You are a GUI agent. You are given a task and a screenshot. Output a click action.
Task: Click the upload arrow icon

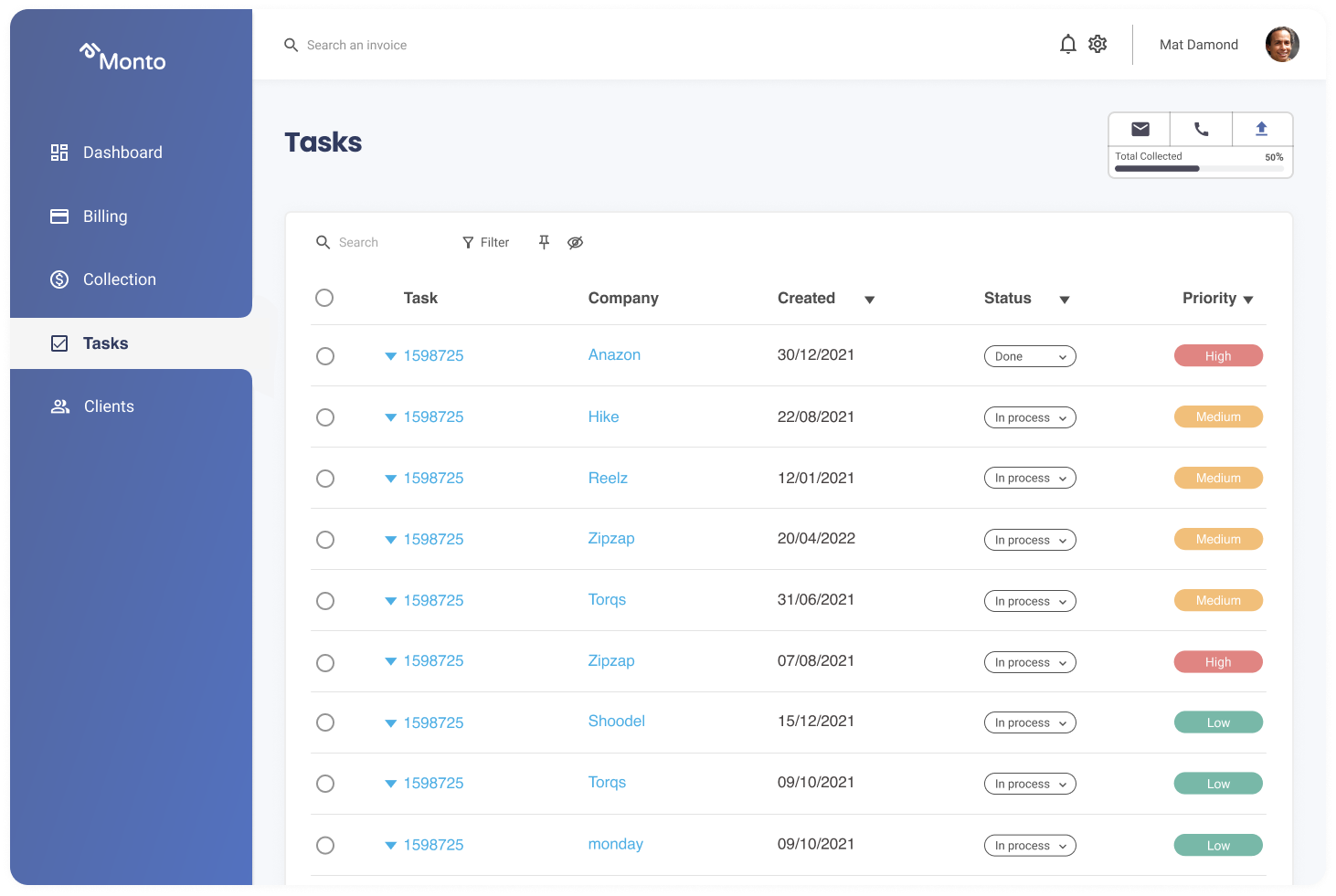click(1261, 129)
